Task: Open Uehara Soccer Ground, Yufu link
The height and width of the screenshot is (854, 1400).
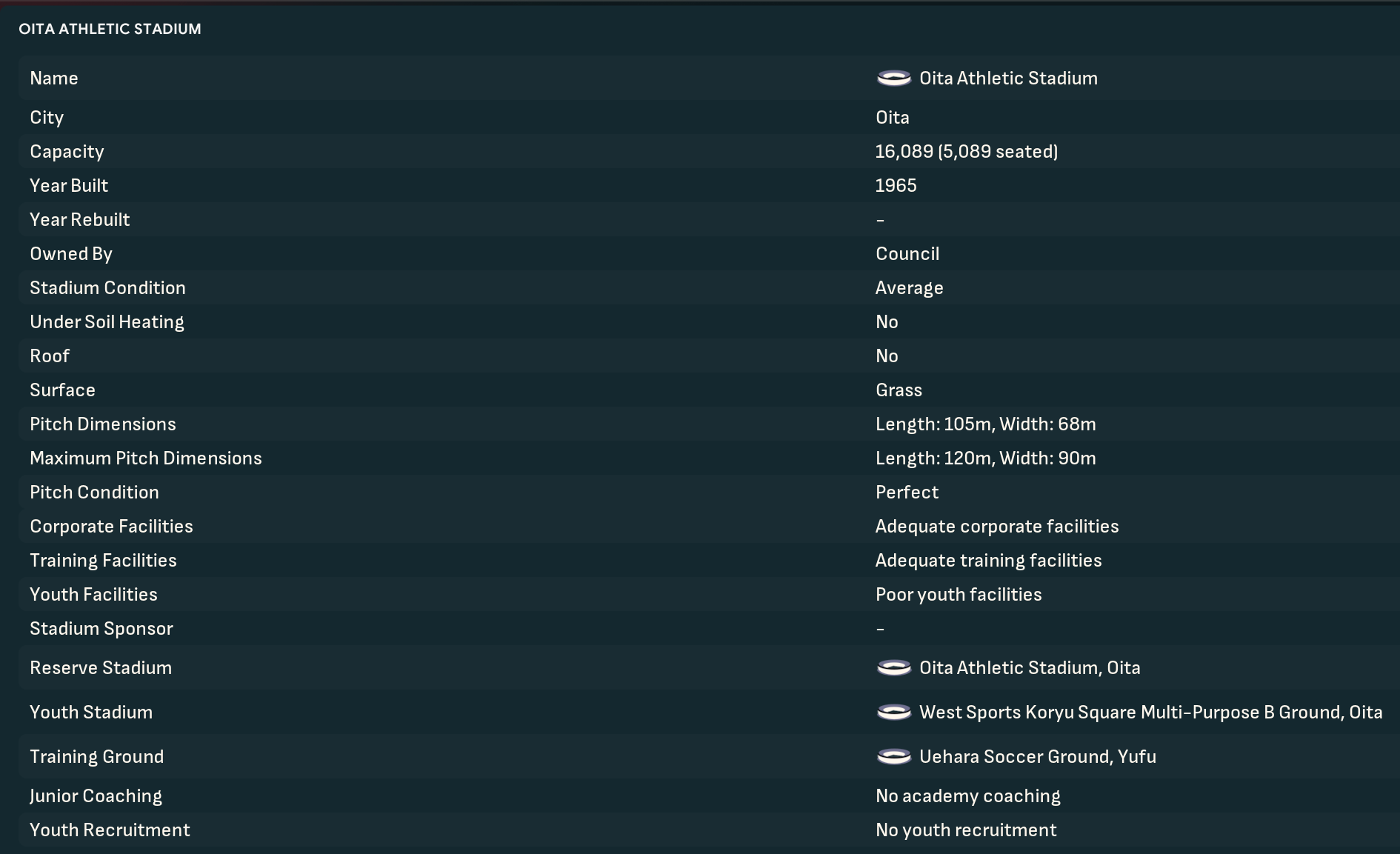Action: coord(1037,756)
